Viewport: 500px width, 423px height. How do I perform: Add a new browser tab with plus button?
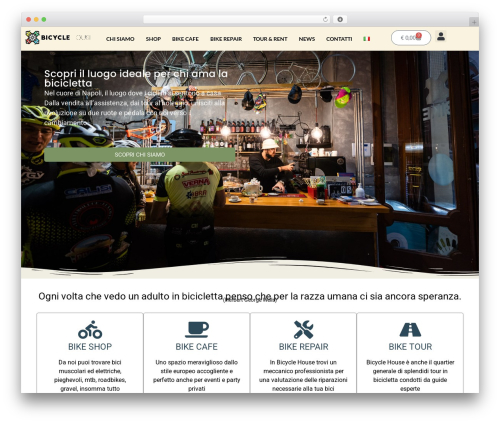tap(474, 22)
